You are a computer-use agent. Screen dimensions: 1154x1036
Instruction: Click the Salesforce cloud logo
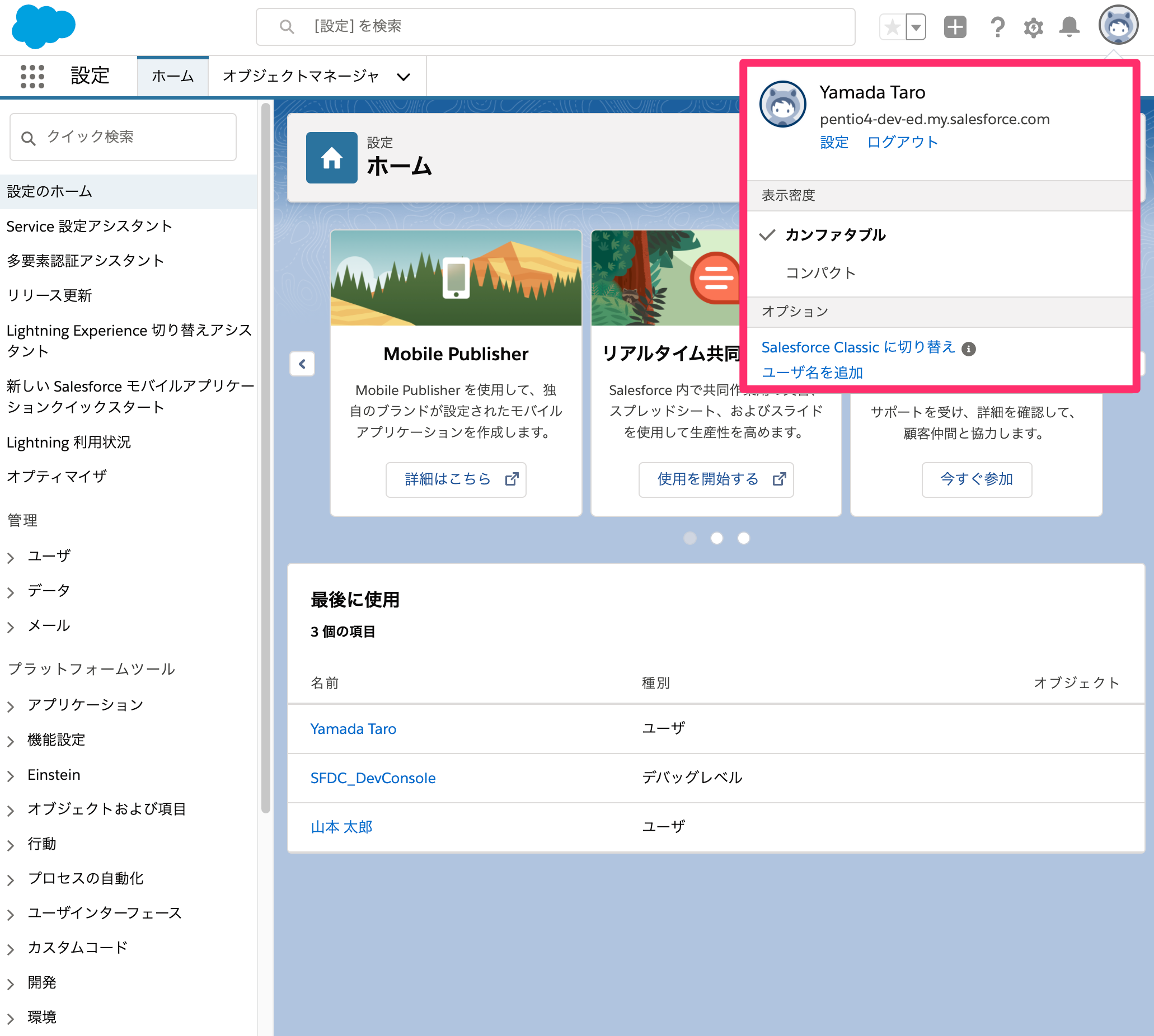(43, 27)
